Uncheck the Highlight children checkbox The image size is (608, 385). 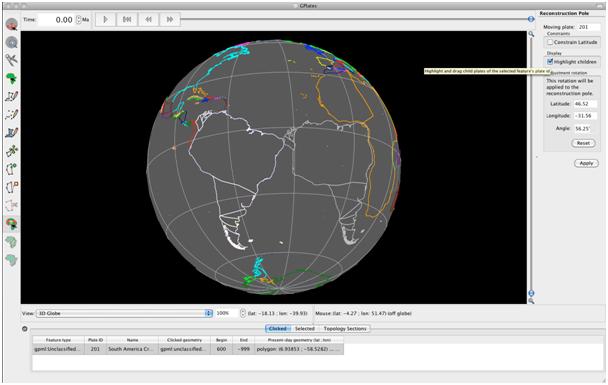tap(550, 62)
